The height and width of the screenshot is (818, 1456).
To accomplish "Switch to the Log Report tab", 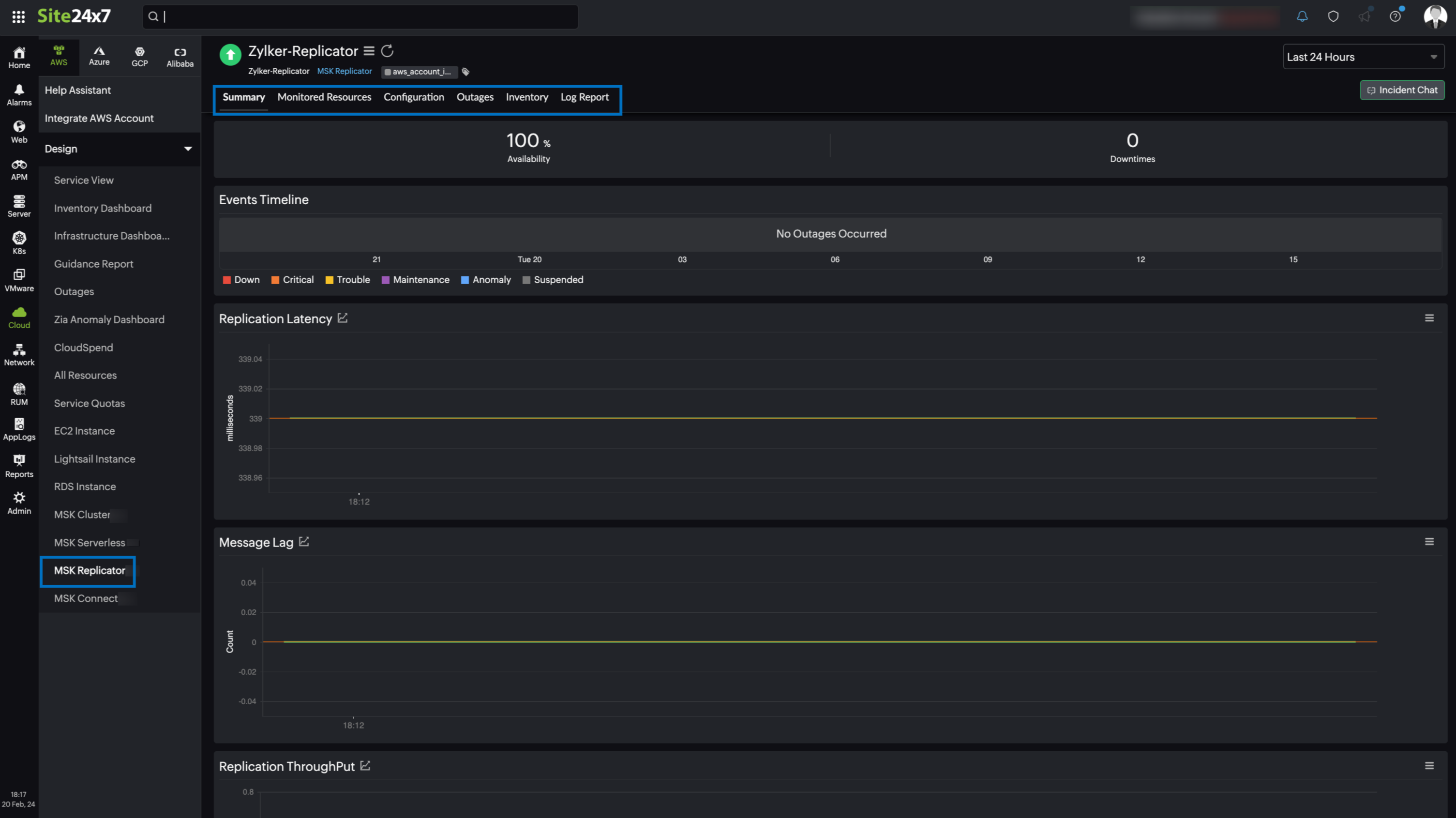I will [585, 97].
